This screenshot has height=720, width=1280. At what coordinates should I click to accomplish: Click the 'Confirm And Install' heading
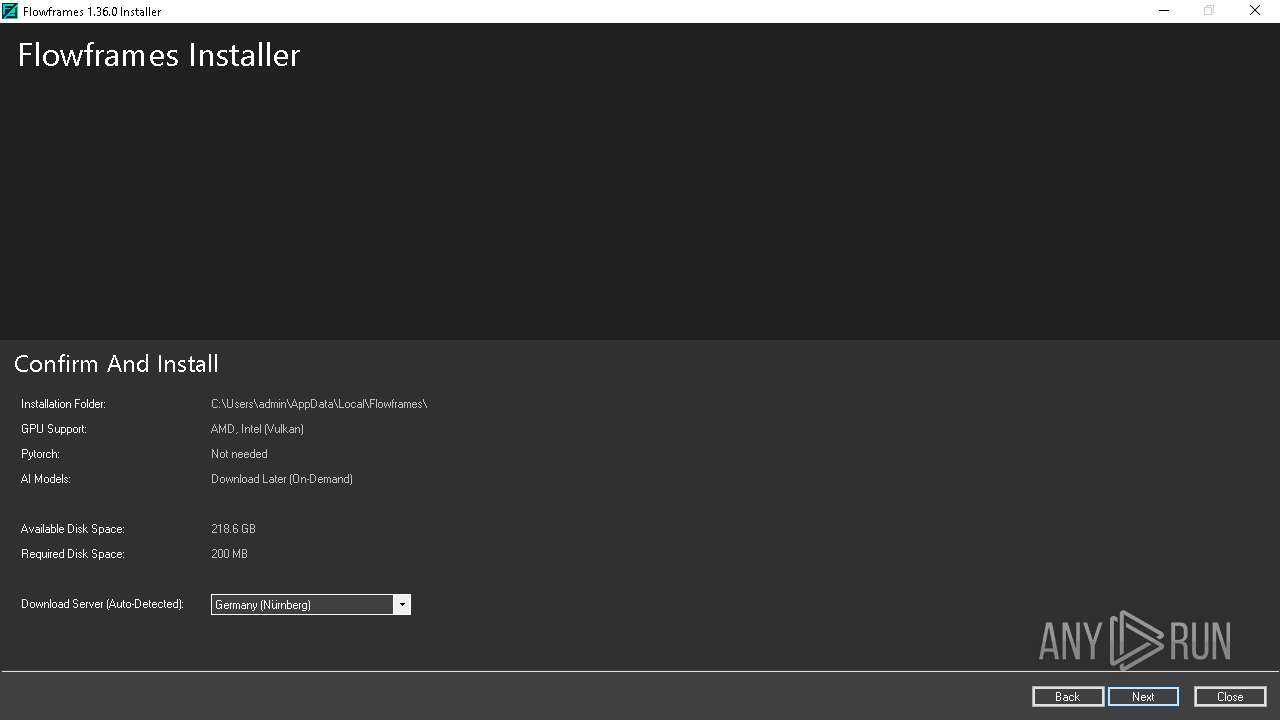(x=116, y=364)
